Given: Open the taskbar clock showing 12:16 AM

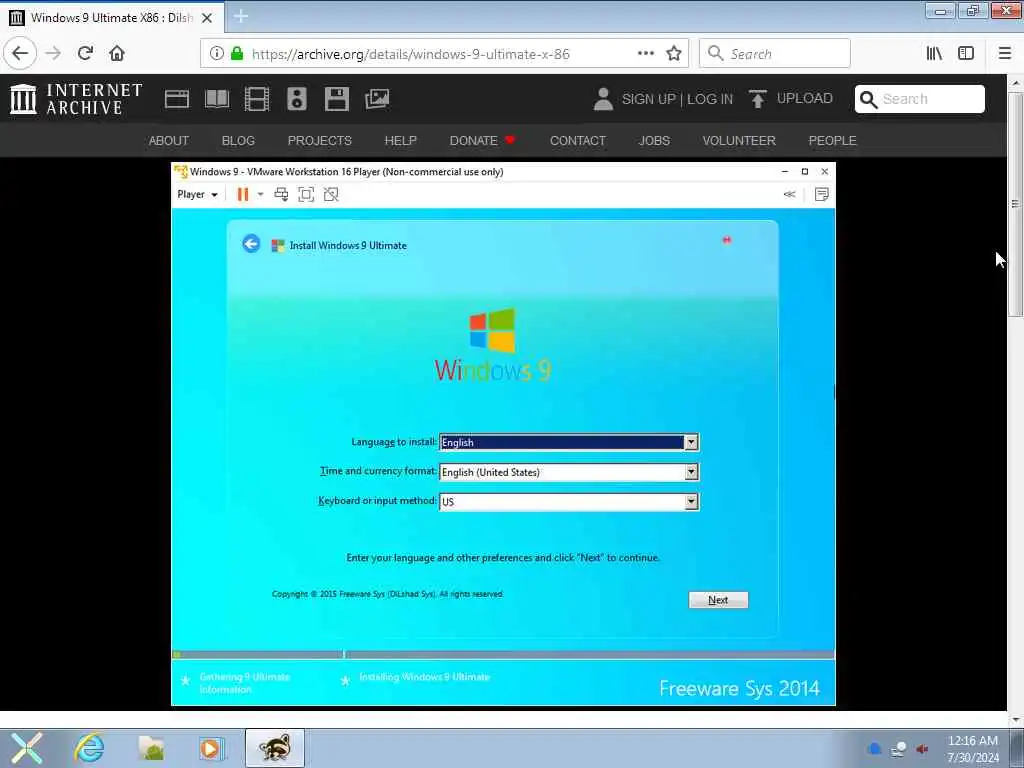Looking at the screenshot, I should click(973, 749).
